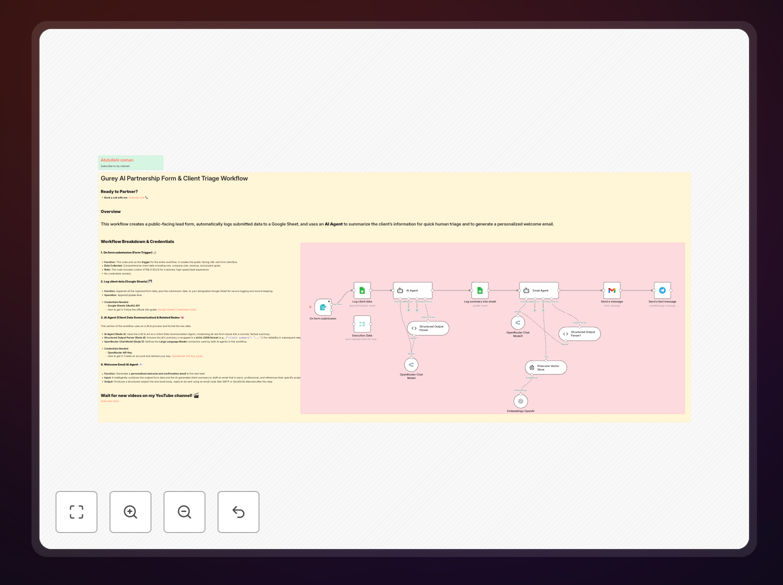Open the Subscribe link under the YouTube heading
This screenshot has width=783, height=585.
pyautogui.click(x=110, y=401)
